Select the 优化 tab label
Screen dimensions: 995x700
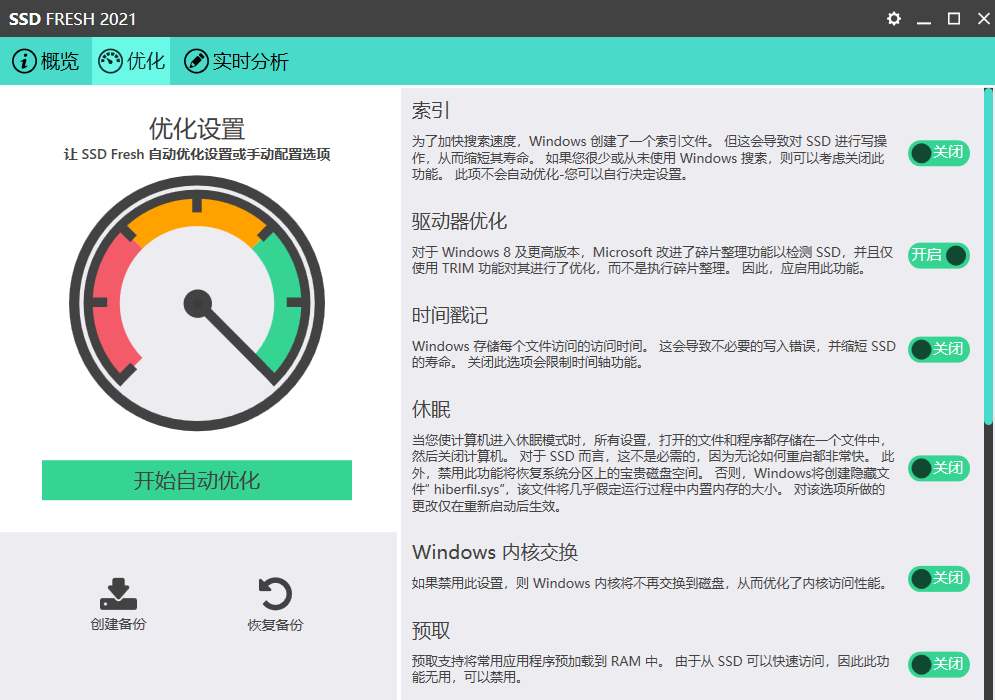pyautogui.click(x=146, y=61)
